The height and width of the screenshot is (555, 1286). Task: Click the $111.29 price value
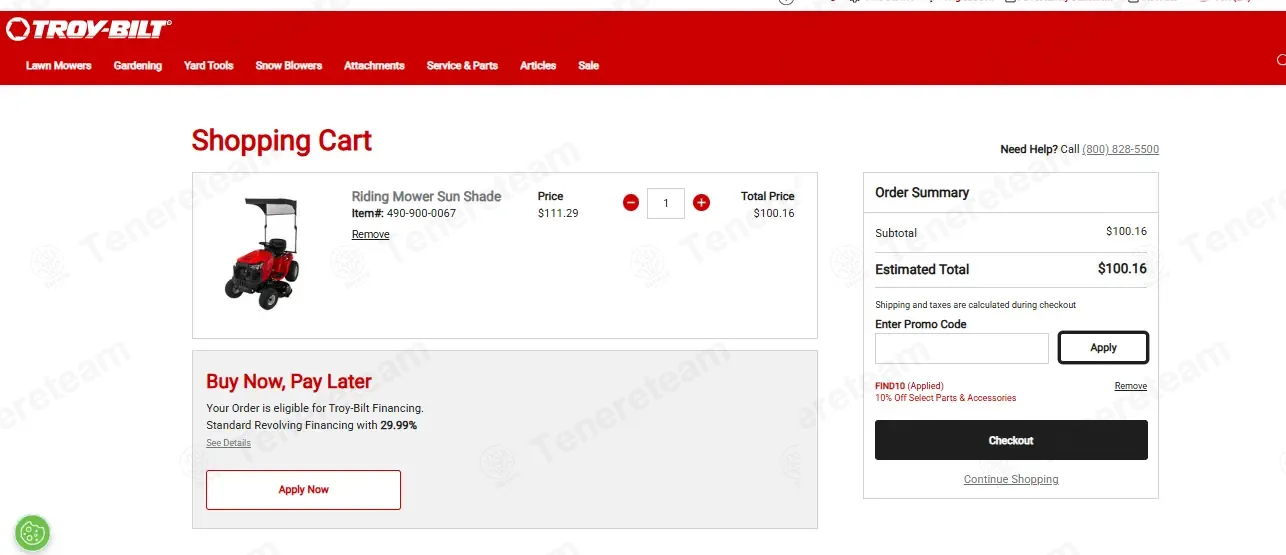(558, 213)
